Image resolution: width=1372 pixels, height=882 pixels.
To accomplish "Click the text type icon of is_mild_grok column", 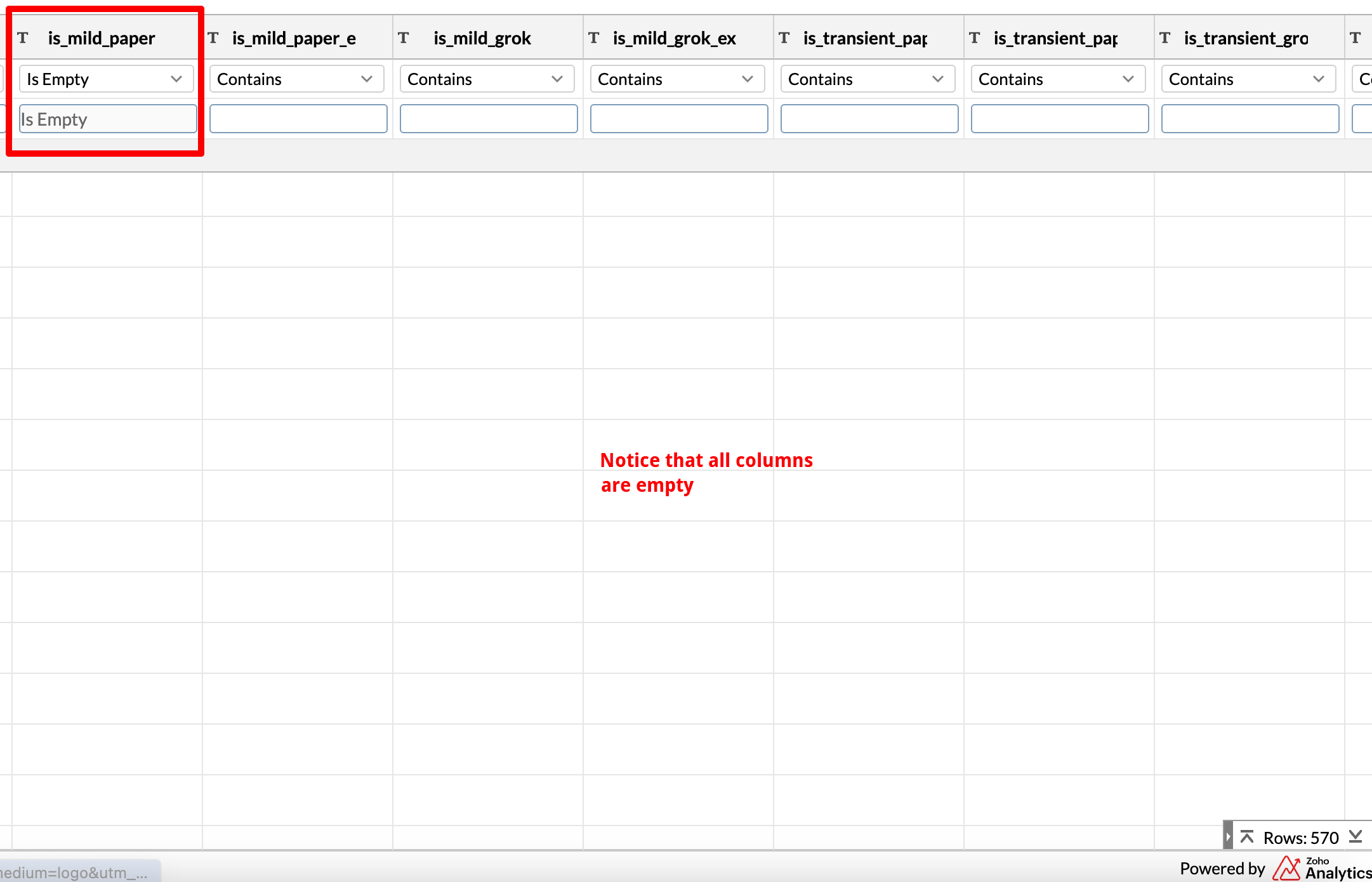I will coord(404,38).
